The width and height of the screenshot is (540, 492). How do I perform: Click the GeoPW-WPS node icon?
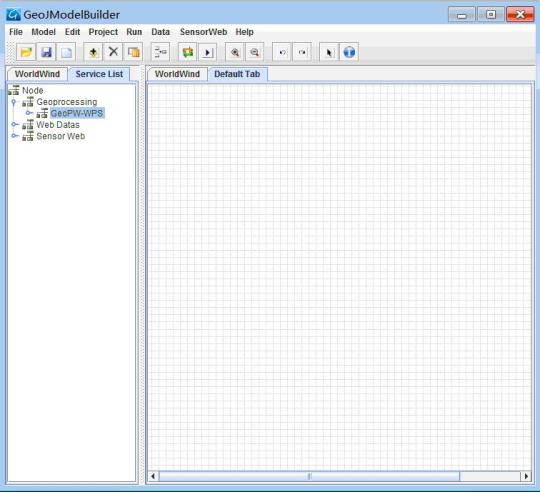(x=42, y=113)
